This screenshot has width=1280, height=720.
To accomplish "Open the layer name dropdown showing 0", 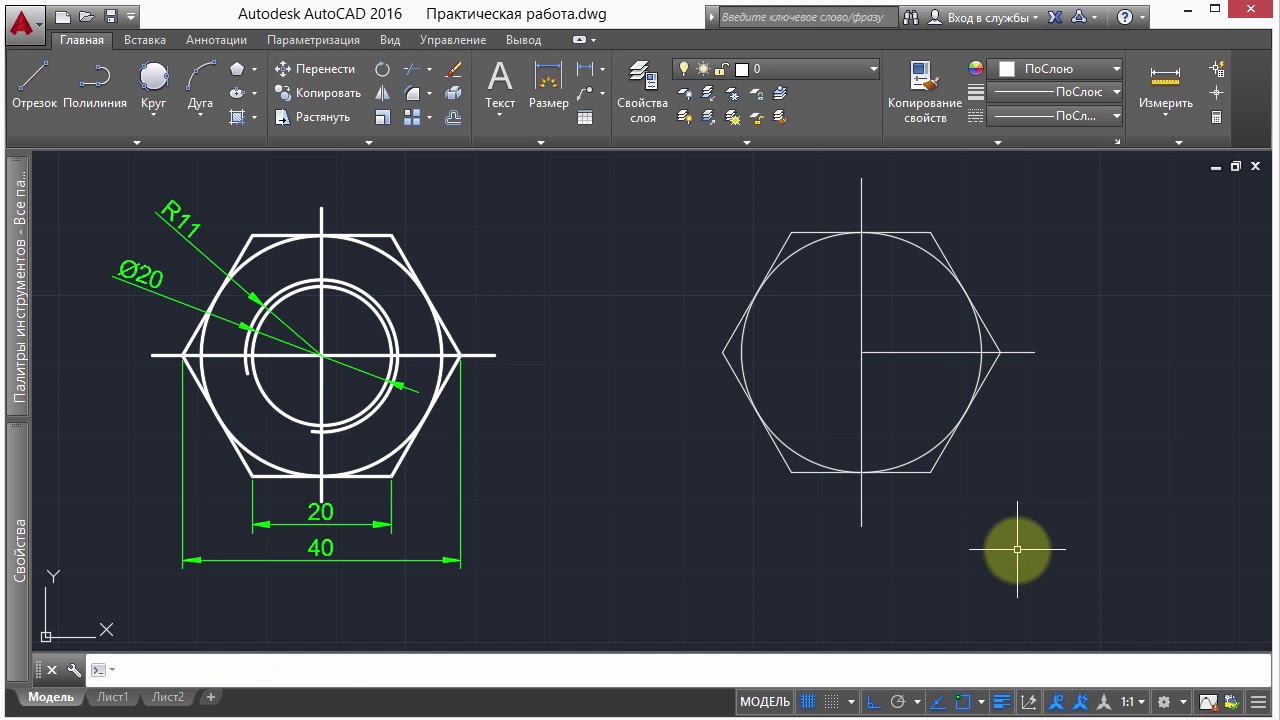I will pos(776,69).
